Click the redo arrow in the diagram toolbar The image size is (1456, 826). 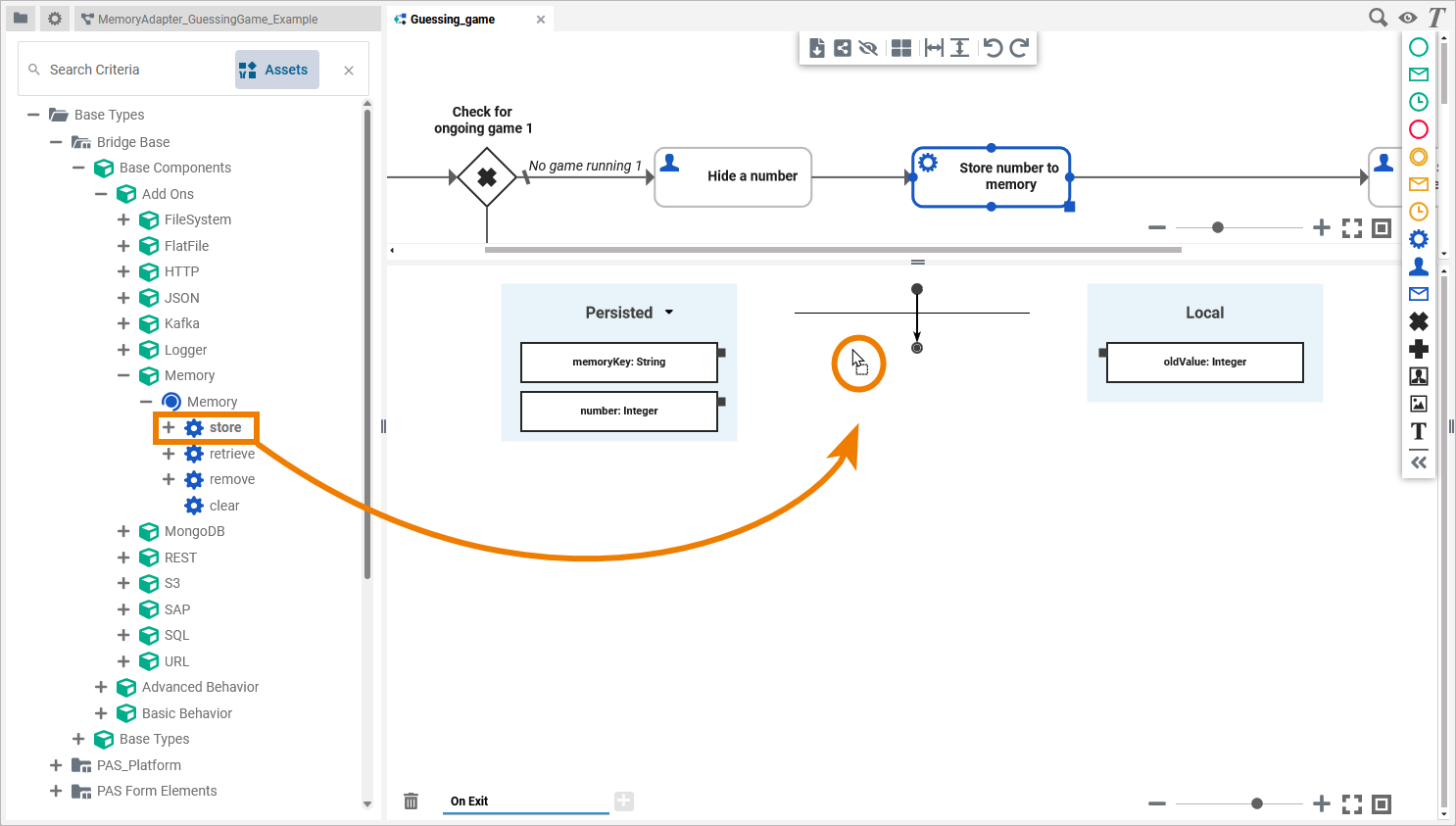[x=1019, y=48]
